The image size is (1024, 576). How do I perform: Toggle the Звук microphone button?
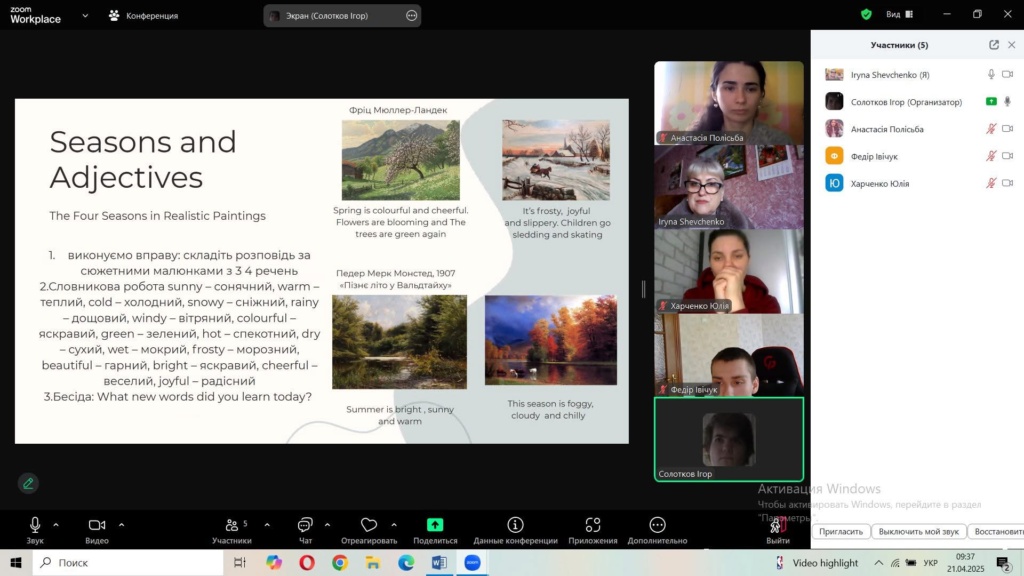pos(35,530)
